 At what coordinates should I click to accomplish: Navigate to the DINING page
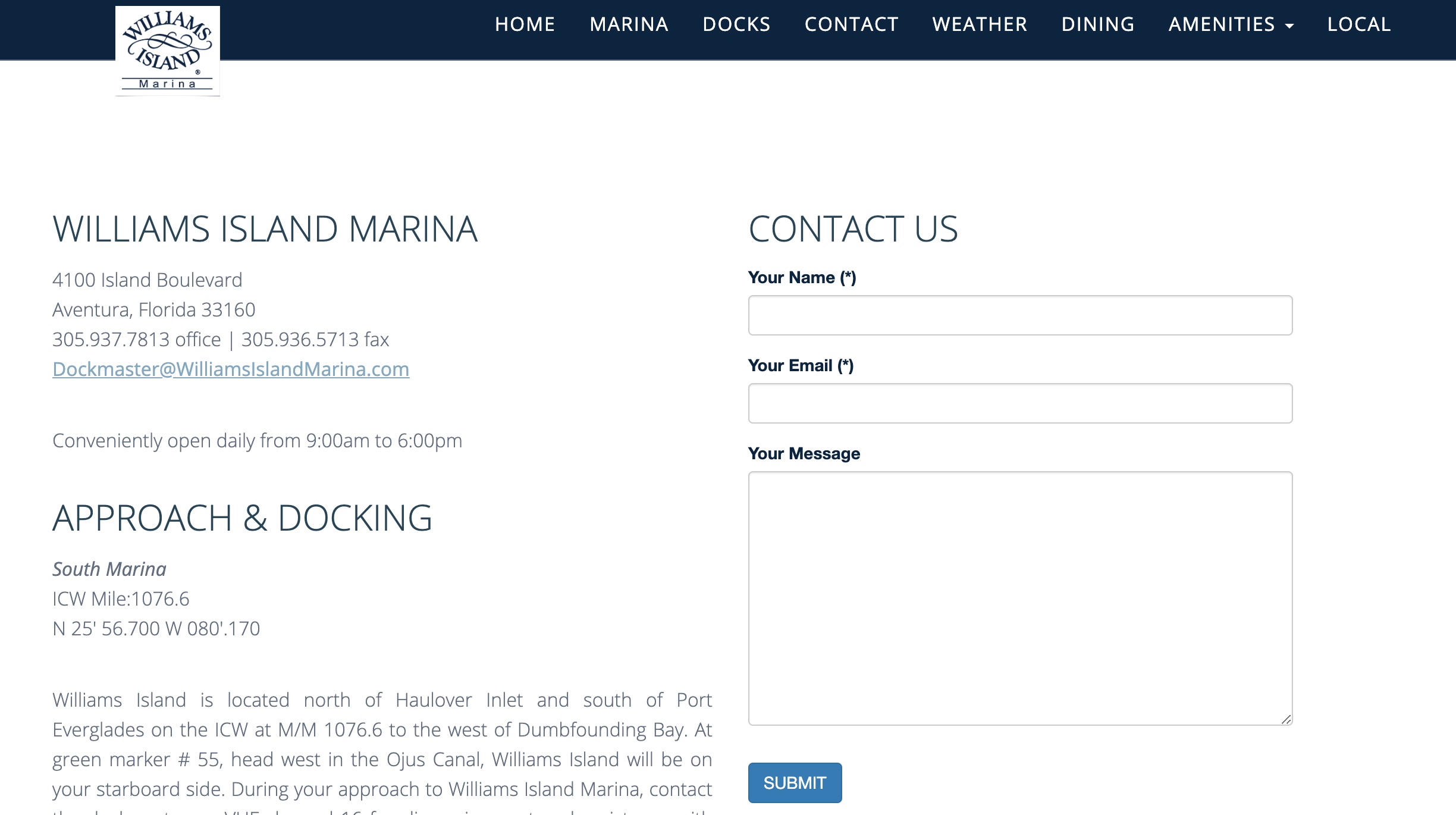click(x=1098, y=24)
